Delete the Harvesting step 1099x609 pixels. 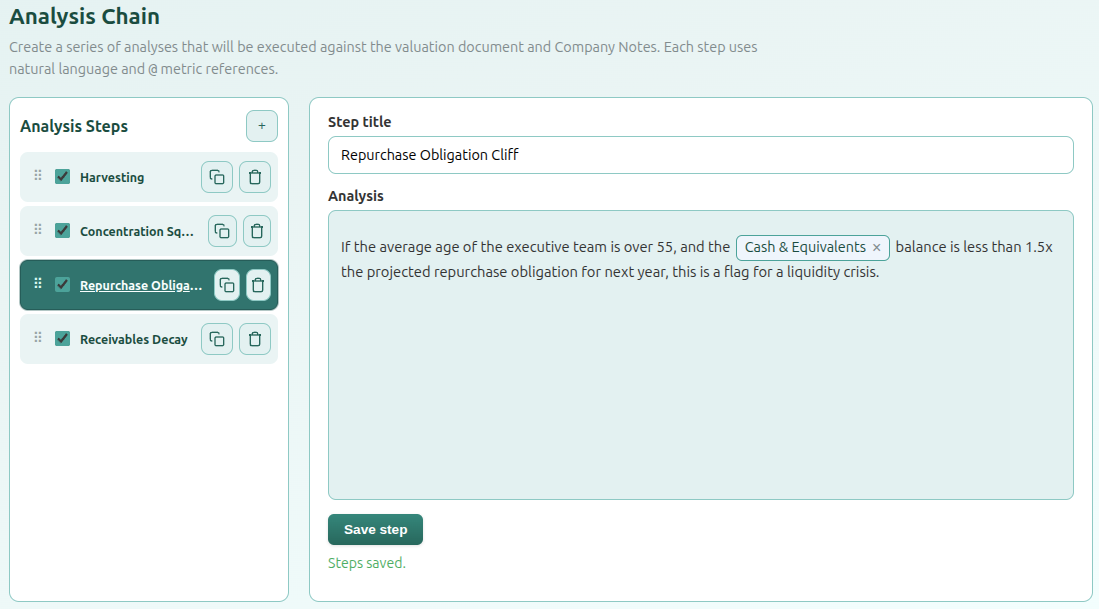coord(255,177)
